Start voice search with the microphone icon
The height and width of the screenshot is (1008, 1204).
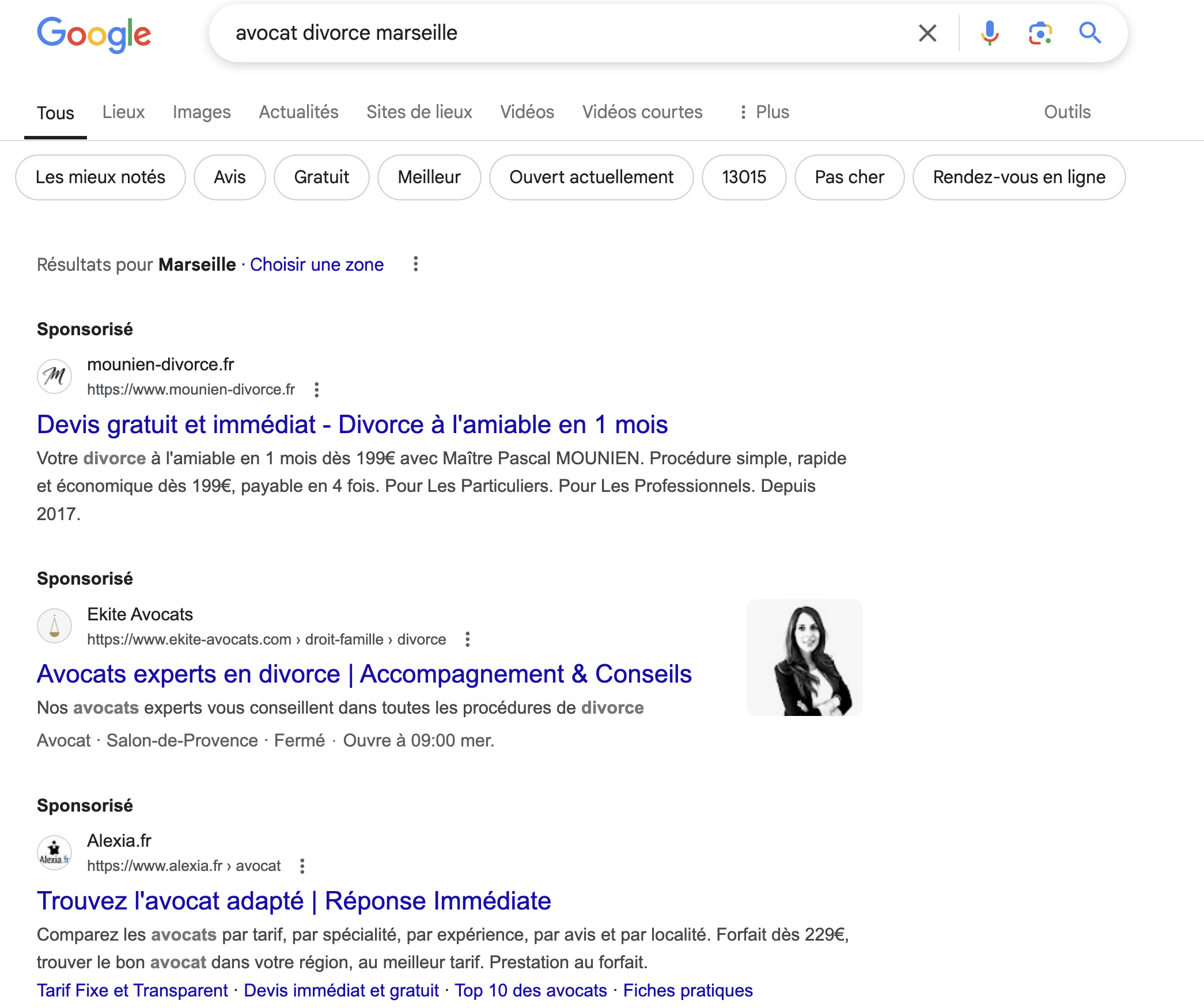pos(990,33)
